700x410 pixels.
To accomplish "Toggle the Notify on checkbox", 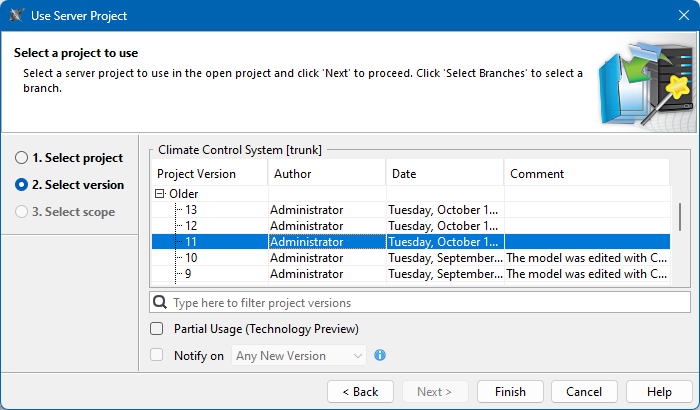I will pos(156,355).
